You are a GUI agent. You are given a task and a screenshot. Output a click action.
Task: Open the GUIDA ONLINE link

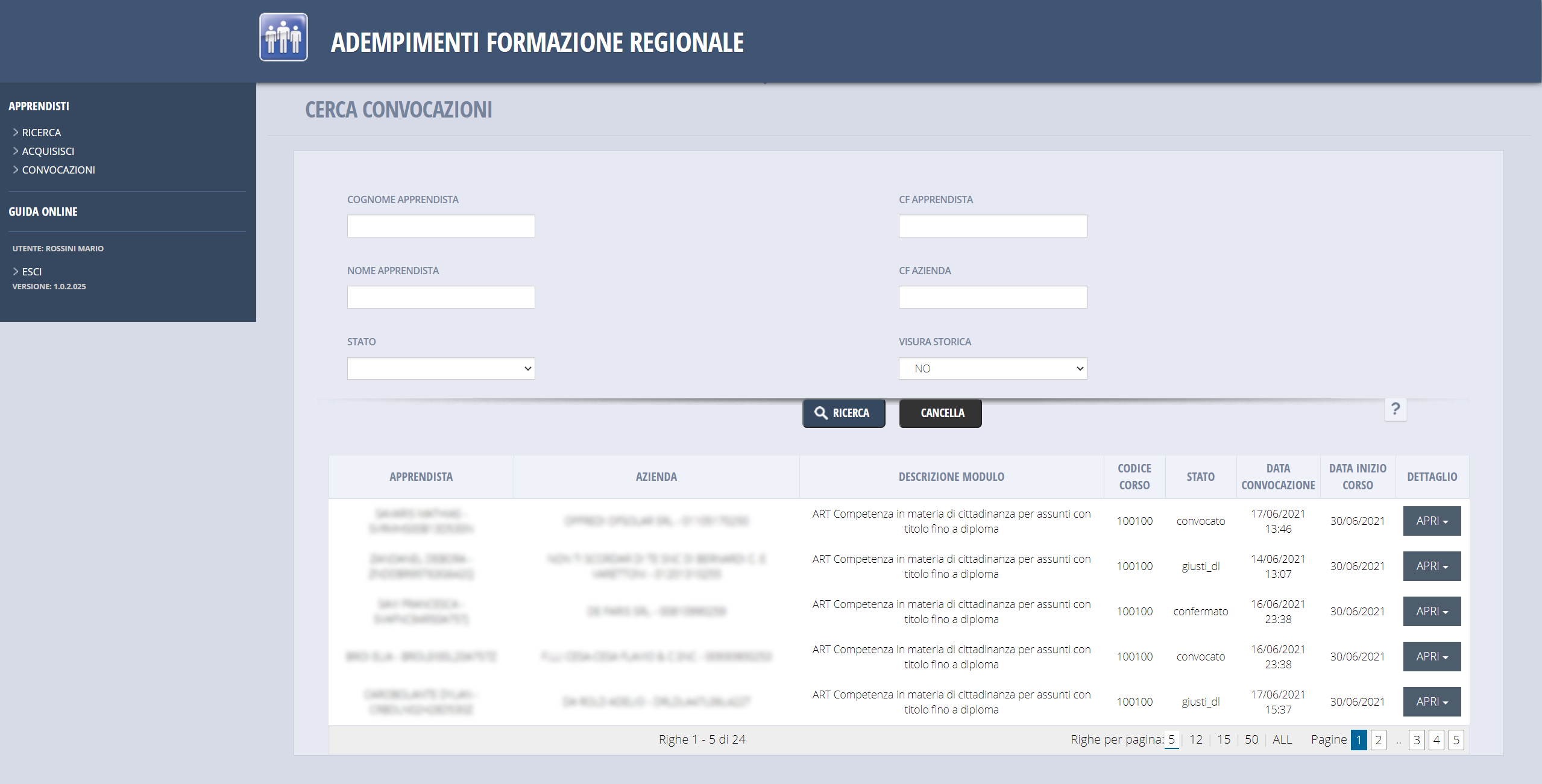pos(43,212)
